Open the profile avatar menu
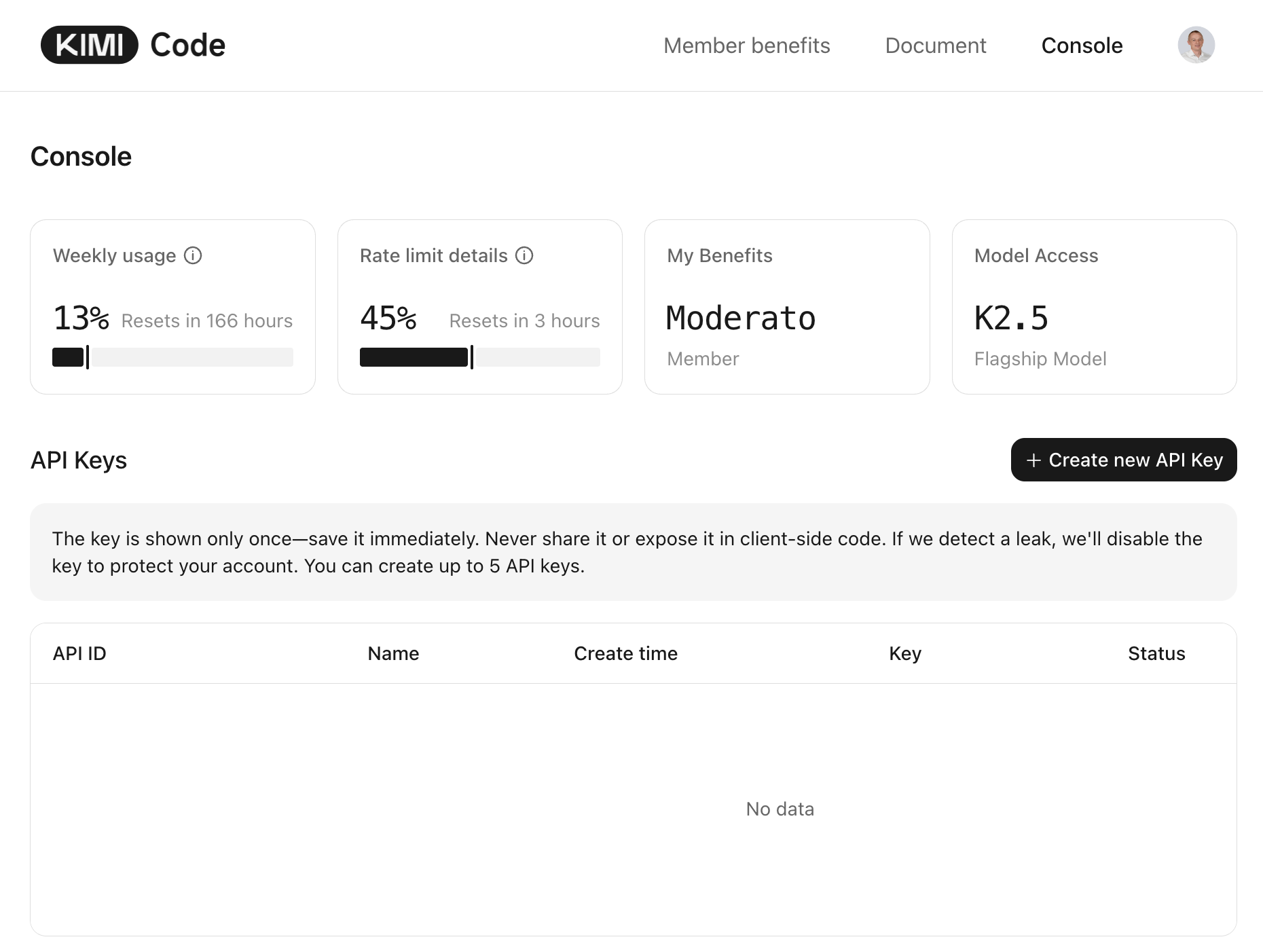Image resolution: width=1263 pixels, height=952 pixels. (x=1197, y=45)
